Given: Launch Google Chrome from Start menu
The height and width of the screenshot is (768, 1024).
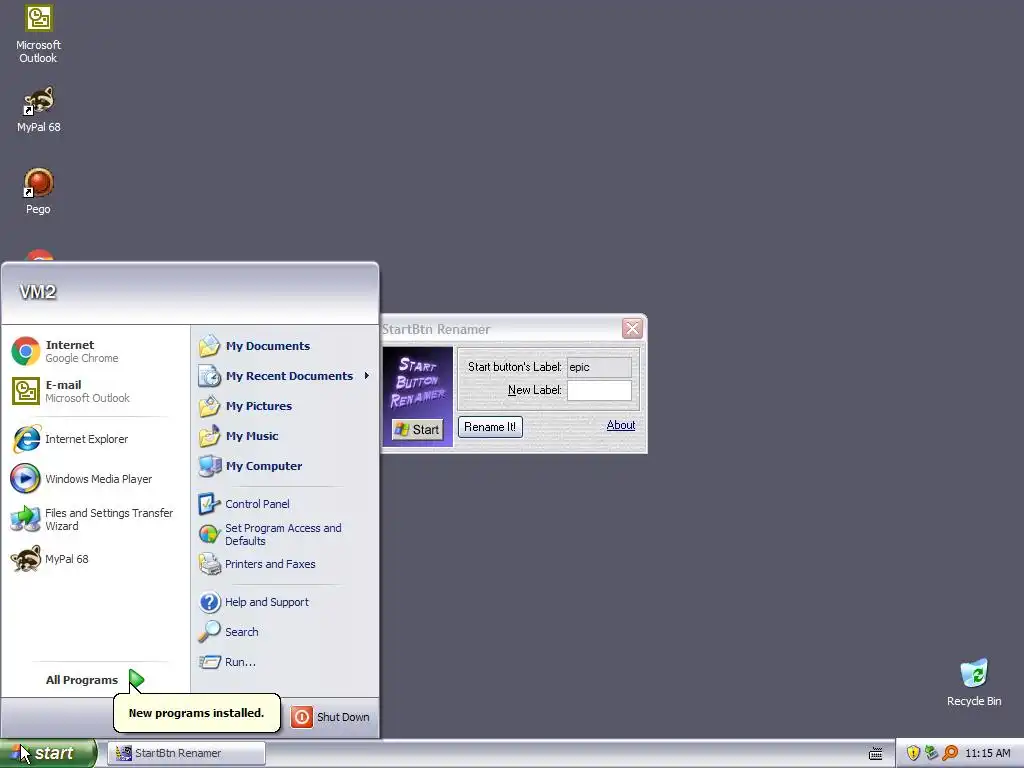Looking at the screenshot, I should coord(95,351).
